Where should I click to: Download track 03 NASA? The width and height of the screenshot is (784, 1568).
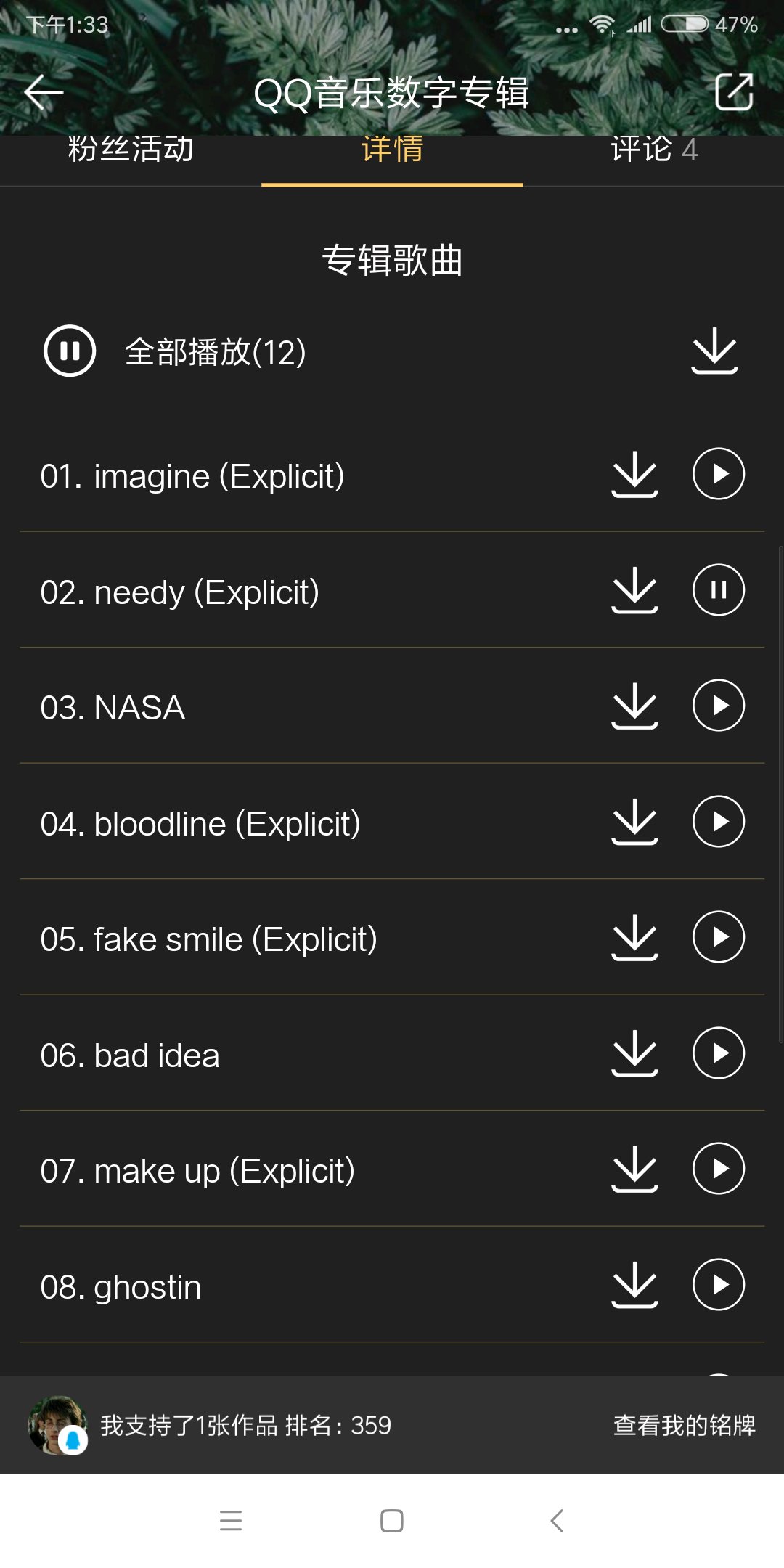(634, 706)
